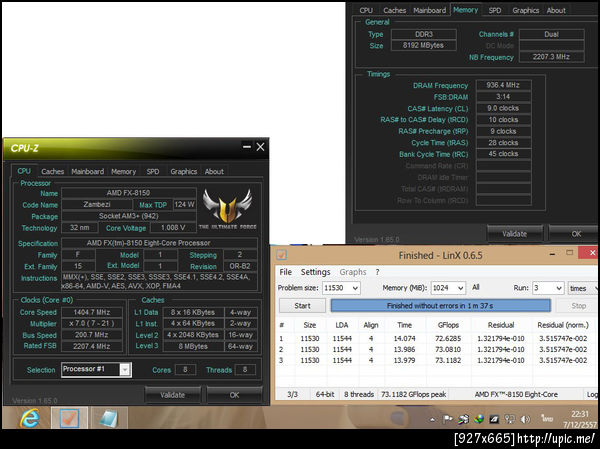600x449 pixels.
Task: Switch to Caches tab in front CPU-Z
Action: pyautogui.click(x=52, y=171)
